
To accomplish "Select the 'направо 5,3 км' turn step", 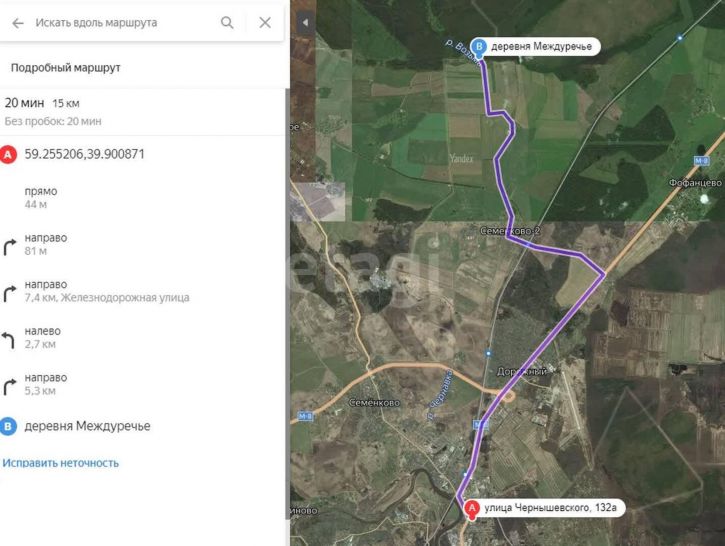I will click(141, 384).
